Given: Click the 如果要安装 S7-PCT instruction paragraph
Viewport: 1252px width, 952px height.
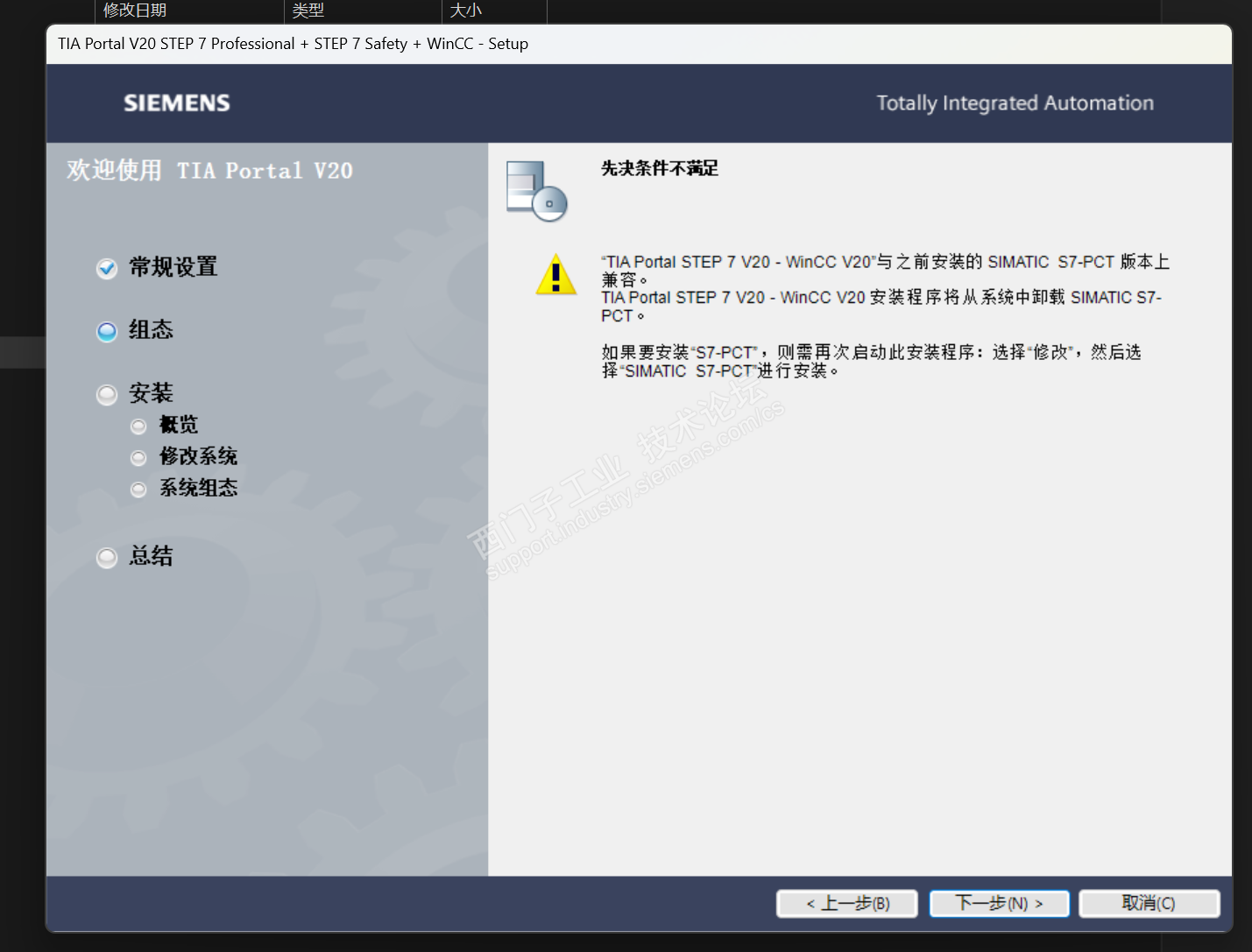Looking at the screenshot, I should click(x=872, y=361).
